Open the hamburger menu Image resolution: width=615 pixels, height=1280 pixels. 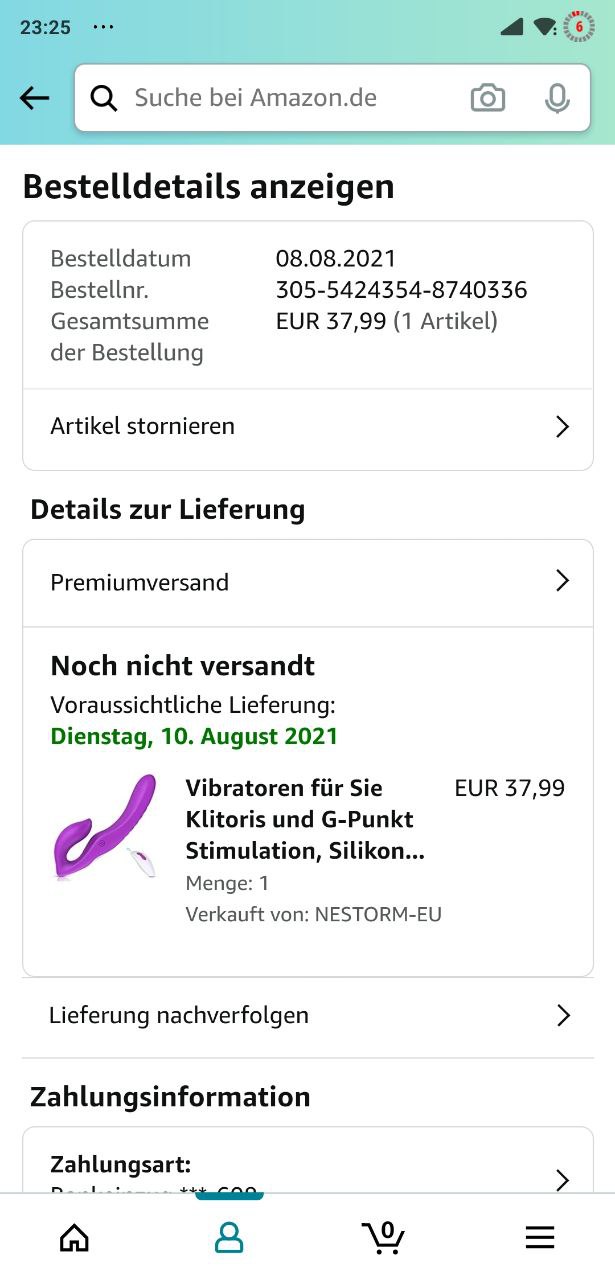(x=540, y=1238)
